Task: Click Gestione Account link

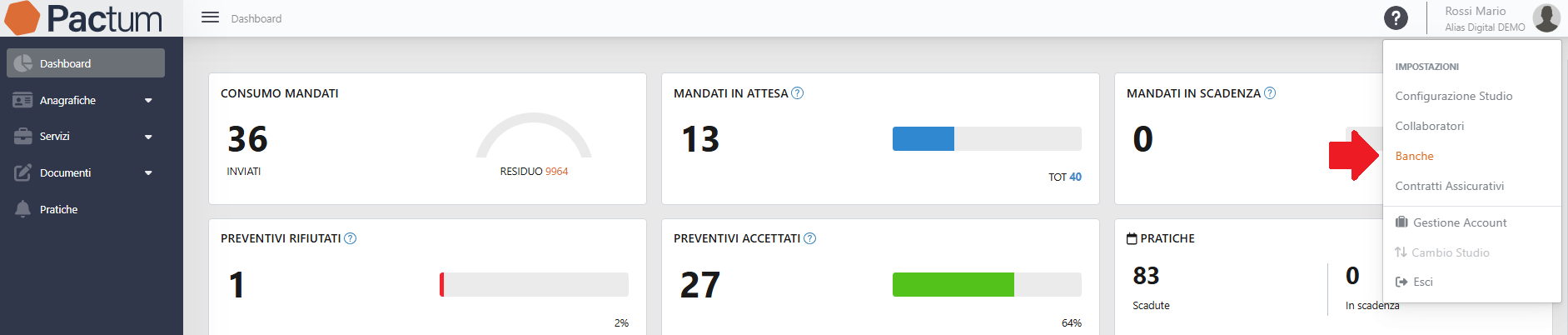Action: [1451, 222]
